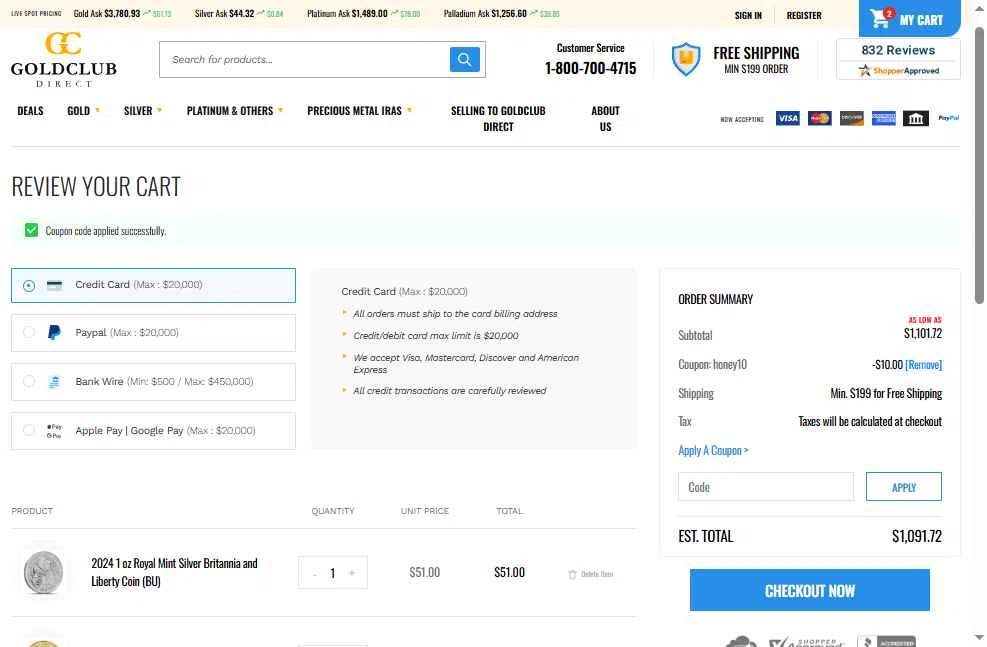
Task: Click the Shopper Approved star icon
Action: (x=864, y=70)
